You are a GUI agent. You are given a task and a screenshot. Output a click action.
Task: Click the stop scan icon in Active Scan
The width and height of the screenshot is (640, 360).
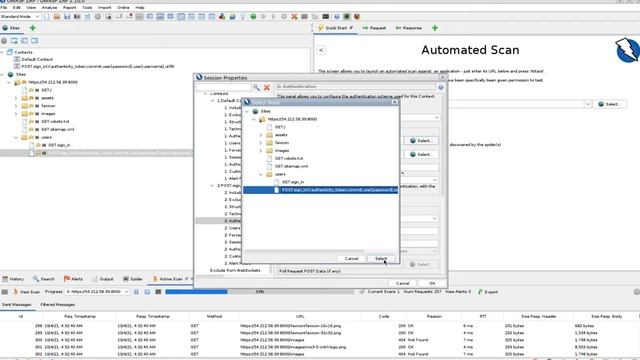click(x=147, y=292)
